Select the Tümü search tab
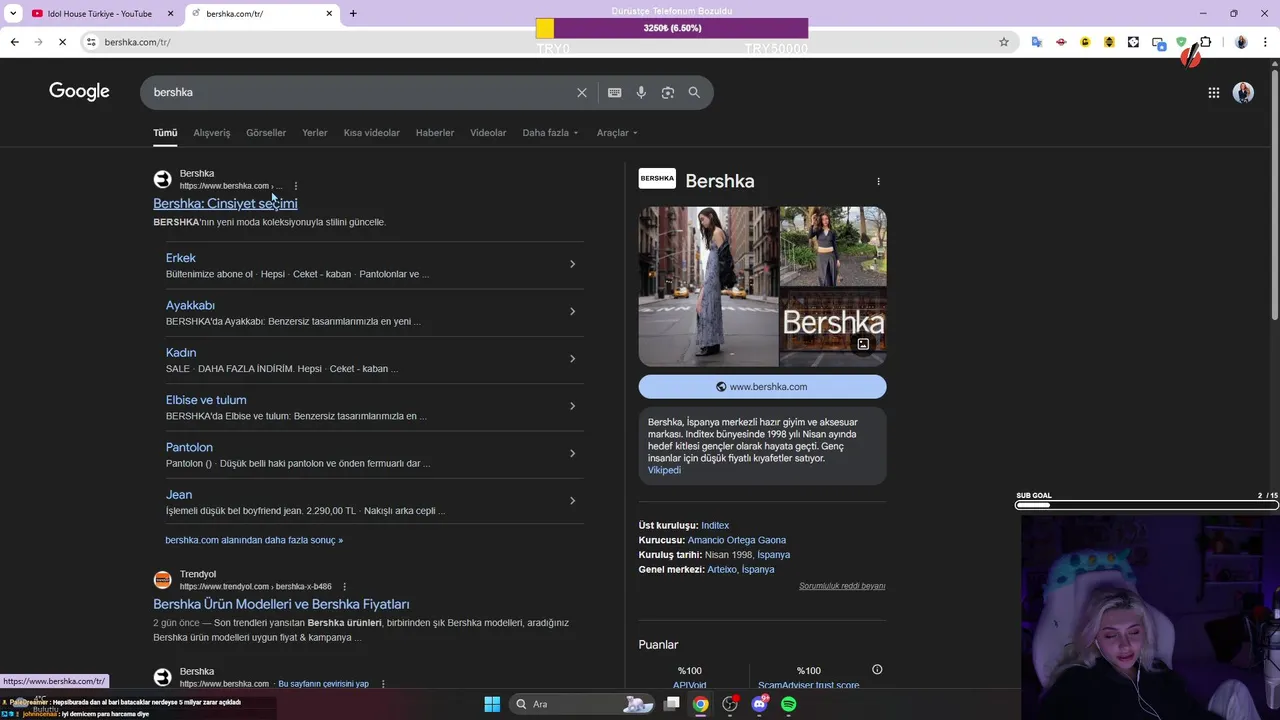The image size is (1280, 720). coord(165,133)
